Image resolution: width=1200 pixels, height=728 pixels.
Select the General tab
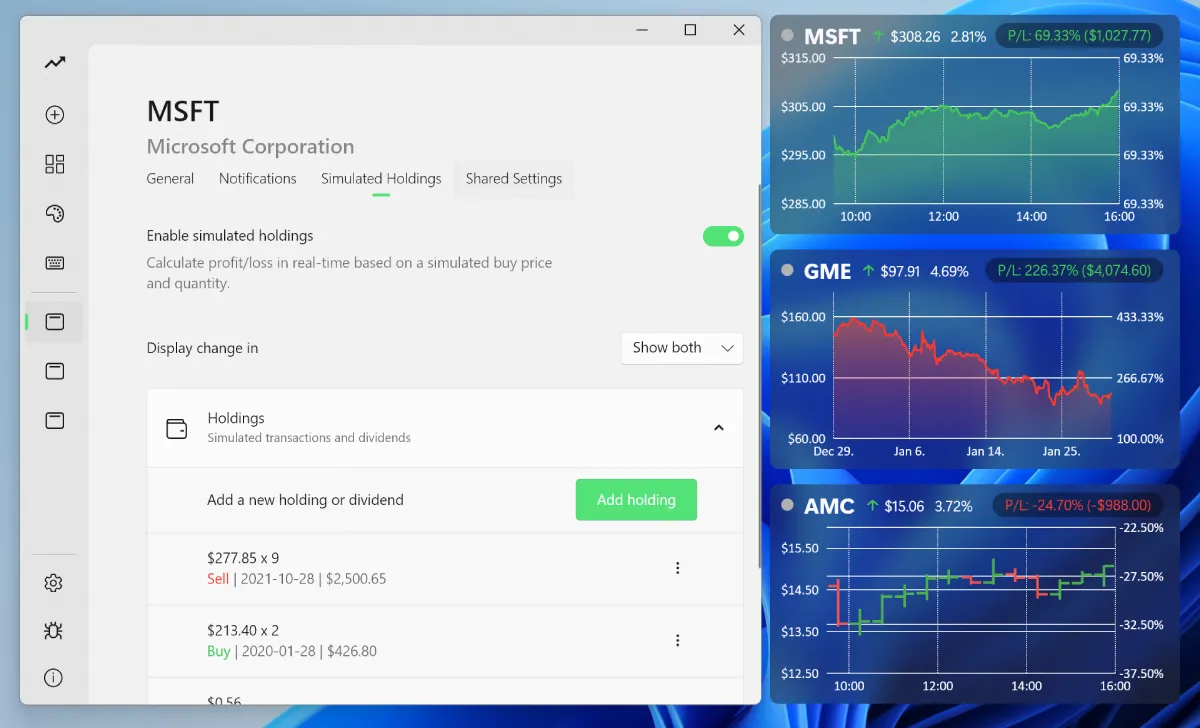coord(170,178)
